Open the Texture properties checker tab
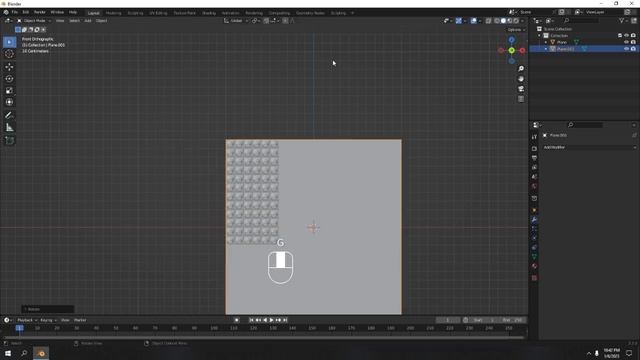The image size is (640, 360). pyautogui.click(x=534, y=278)
